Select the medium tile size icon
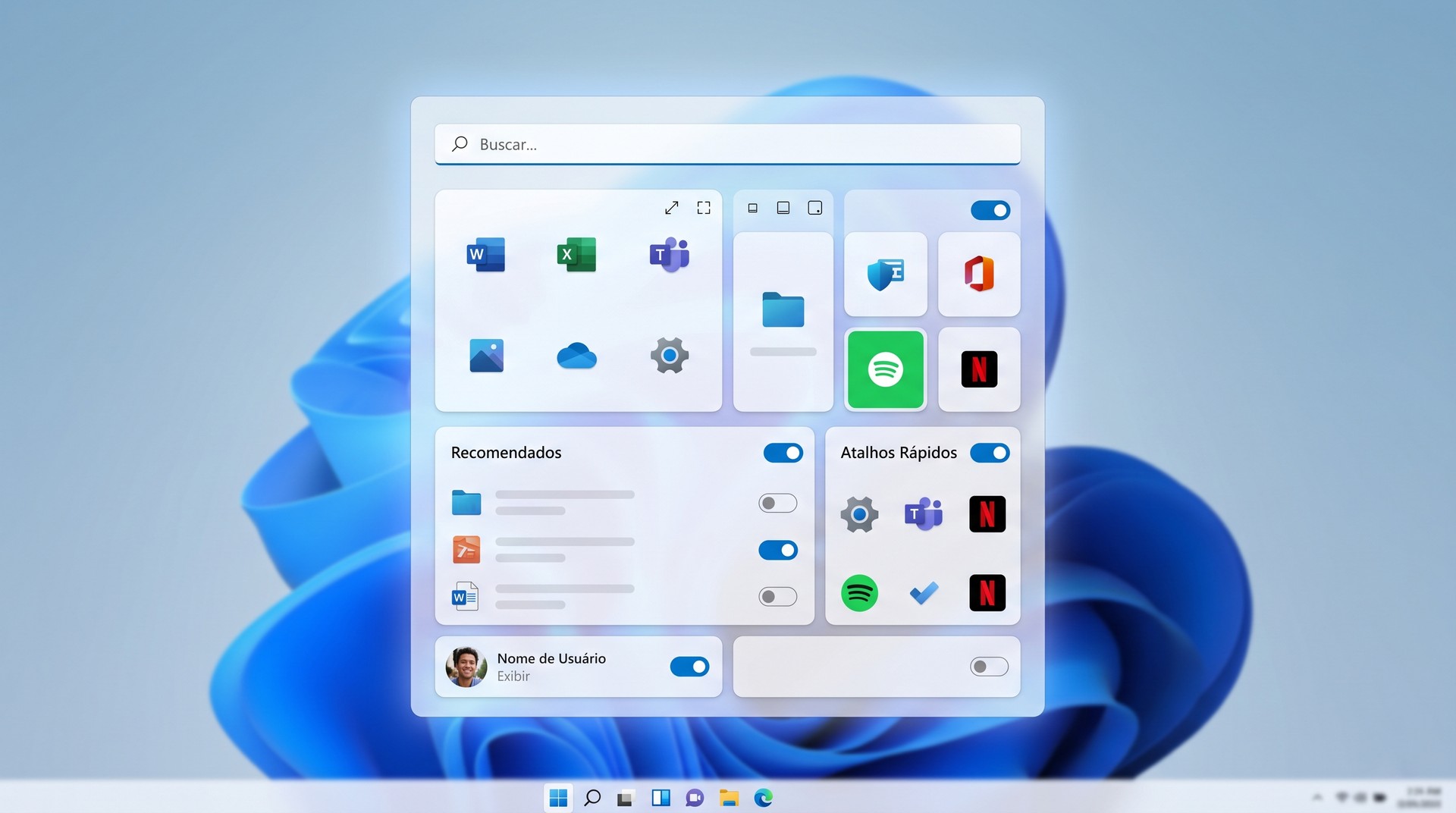The image size is (1456, 813). pos(783,208)
